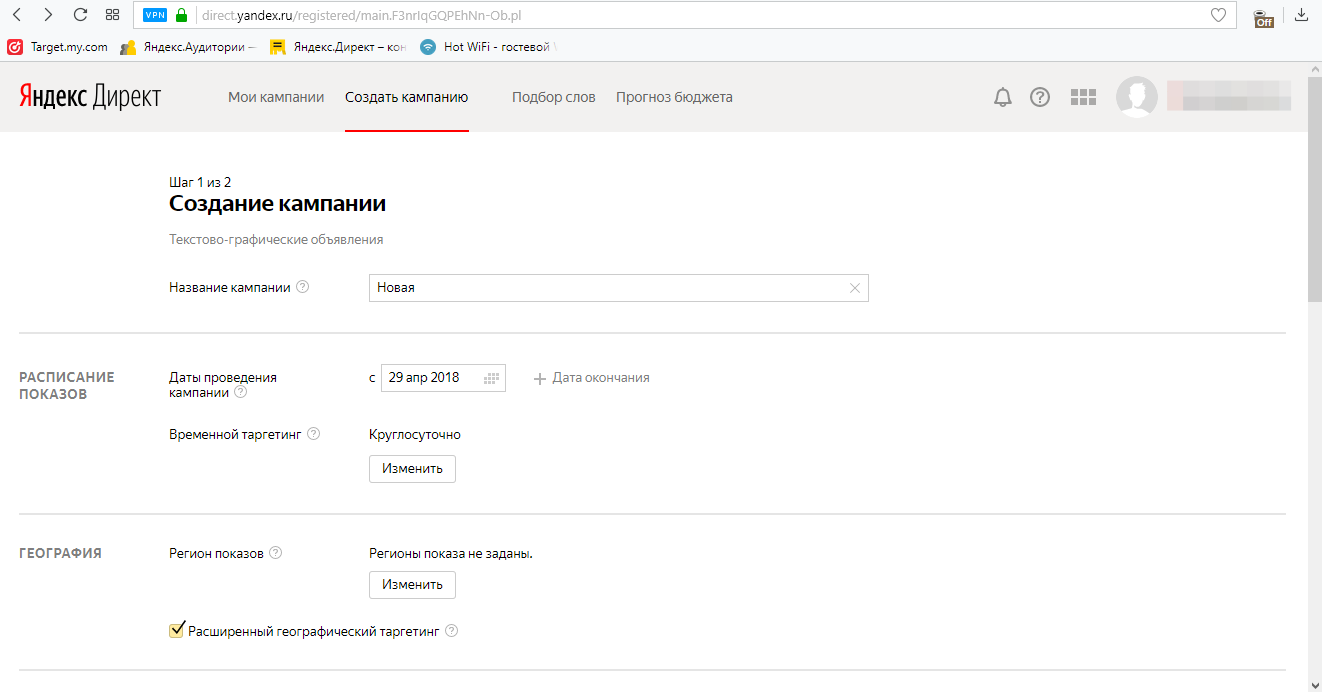
Task: Show help hint for Название кампании
Action: coord(303,287)
